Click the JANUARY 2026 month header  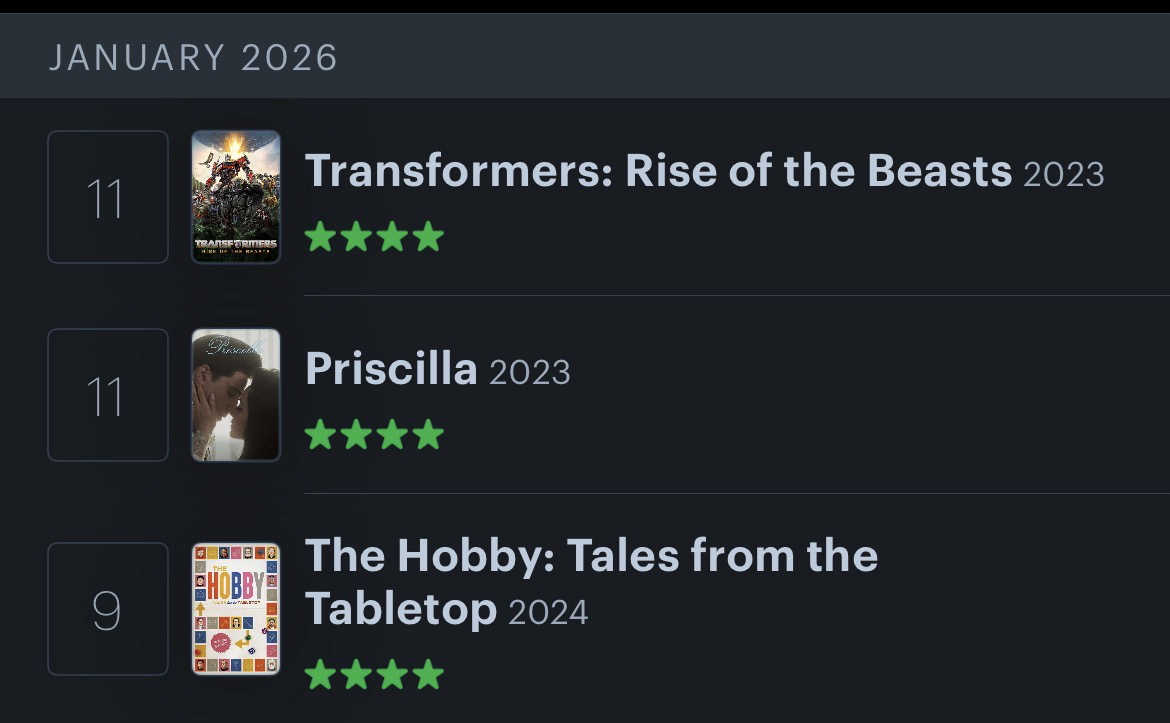[x=193, y=57]
